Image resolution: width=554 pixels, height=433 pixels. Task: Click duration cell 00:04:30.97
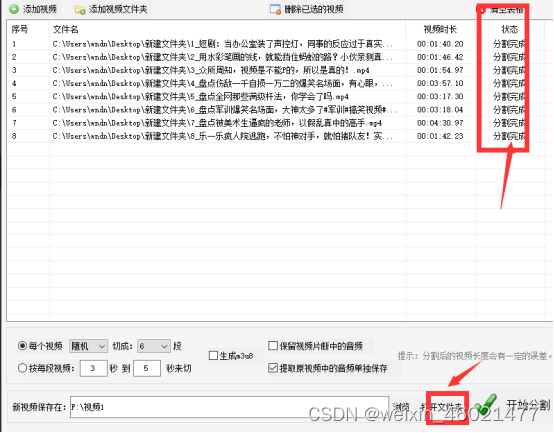point(440,123)
